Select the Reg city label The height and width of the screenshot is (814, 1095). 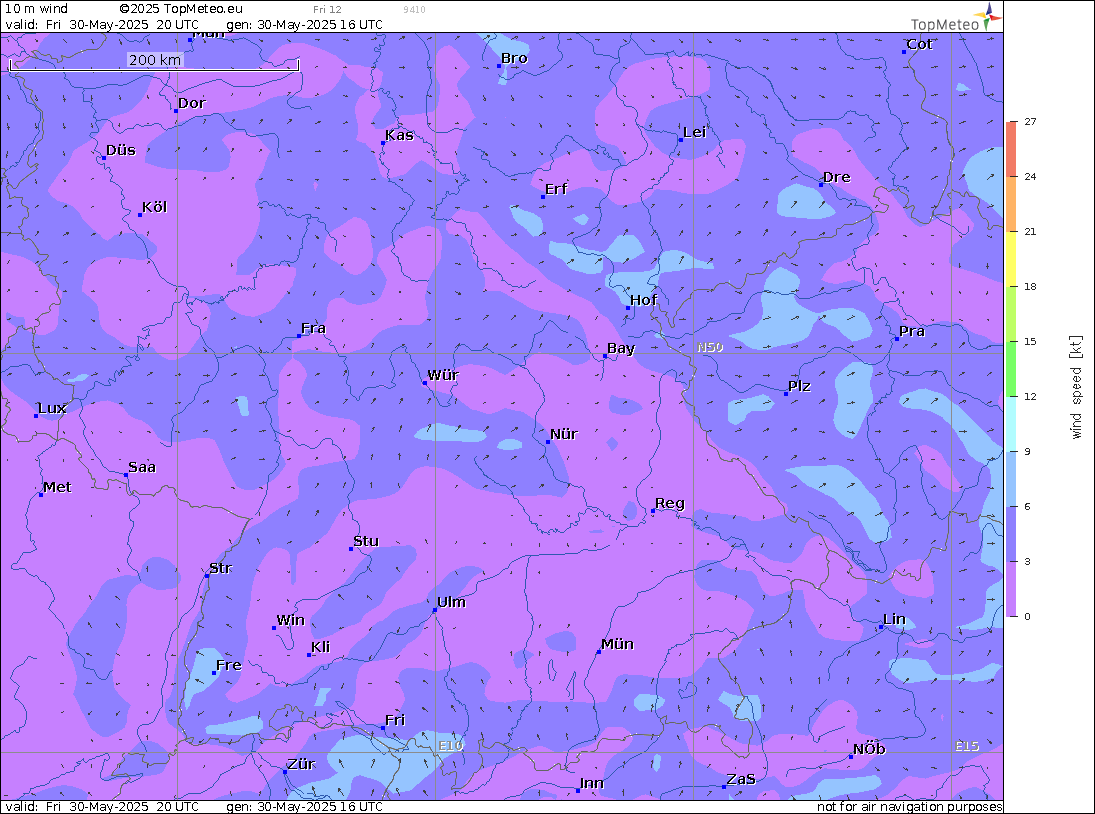click(670, 504)
